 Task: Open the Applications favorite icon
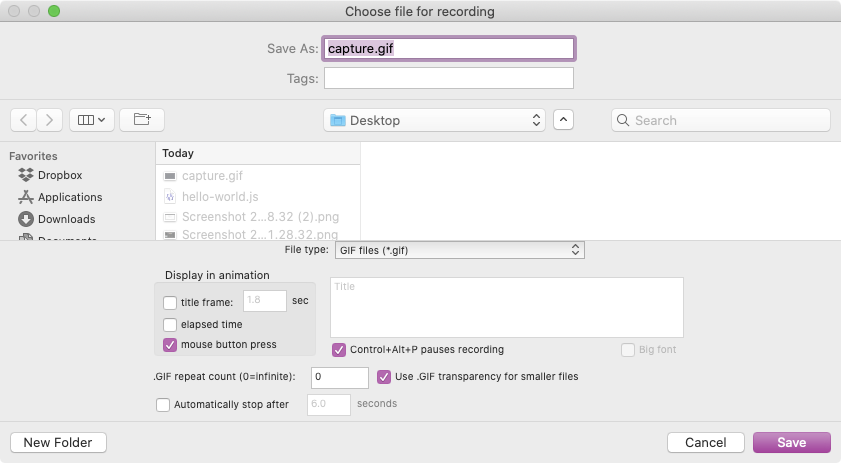pyautogui.click(x=26, y=197)
